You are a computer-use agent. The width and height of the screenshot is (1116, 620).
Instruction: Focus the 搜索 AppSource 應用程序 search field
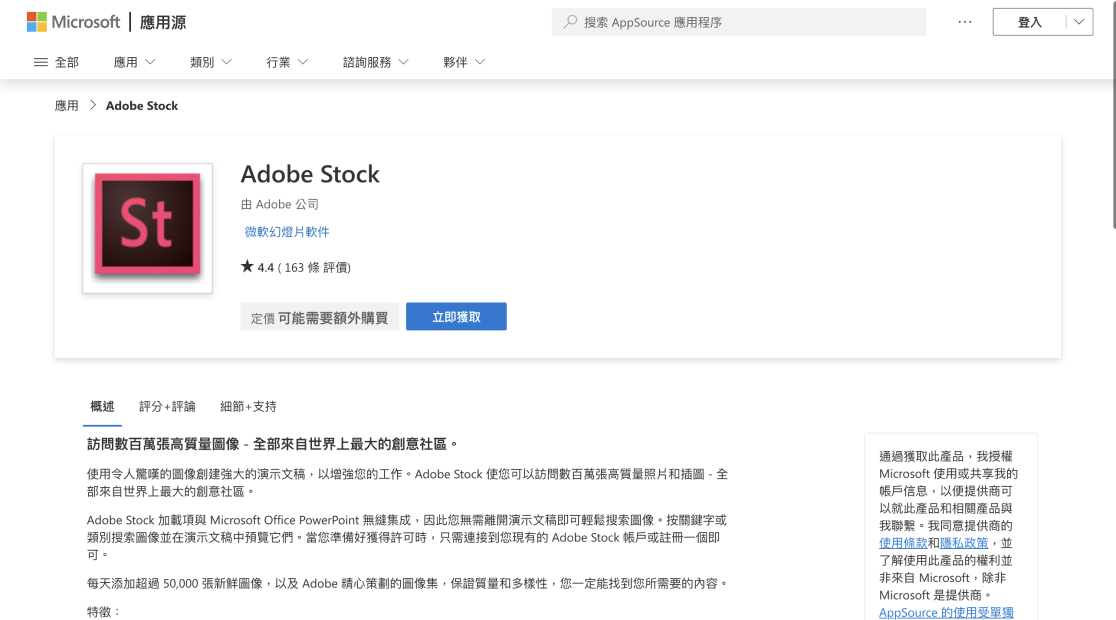point(739,22)
